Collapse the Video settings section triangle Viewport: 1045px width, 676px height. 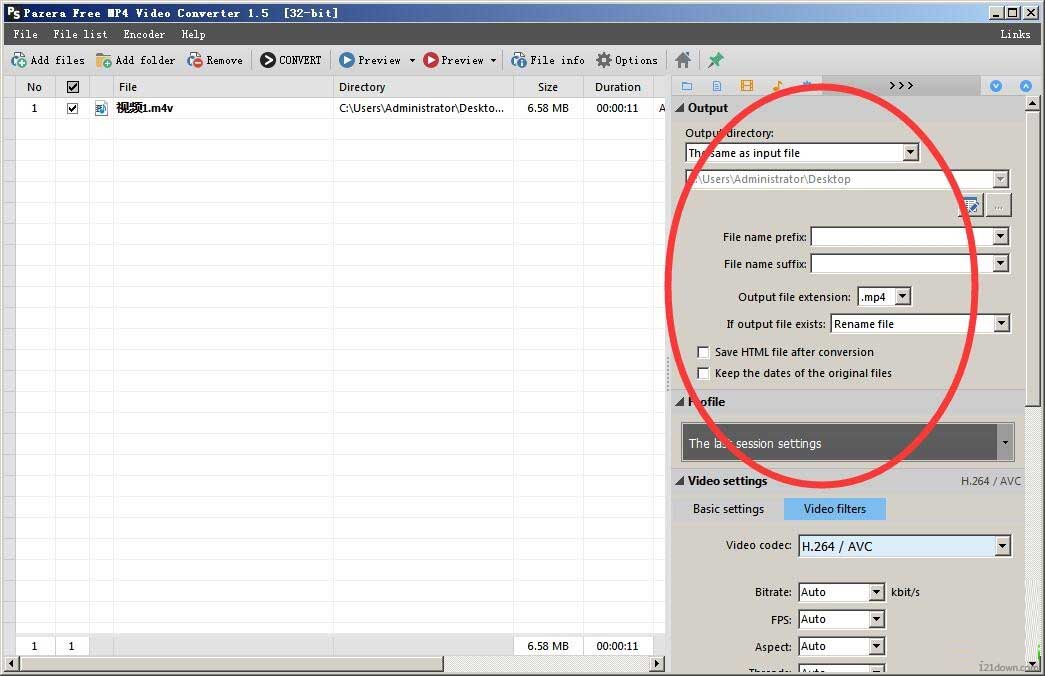[680, 481]
